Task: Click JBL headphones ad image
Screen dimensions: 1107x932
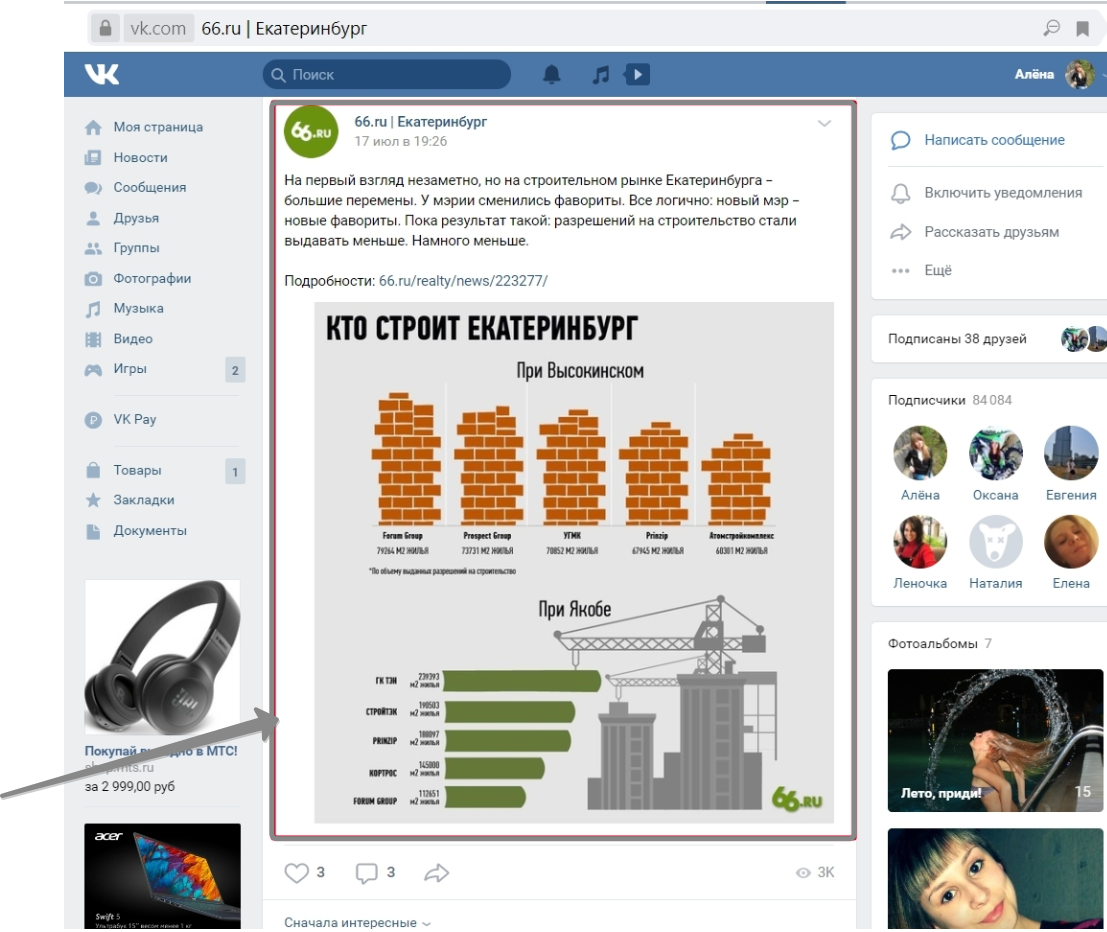Action: point(162,657)
